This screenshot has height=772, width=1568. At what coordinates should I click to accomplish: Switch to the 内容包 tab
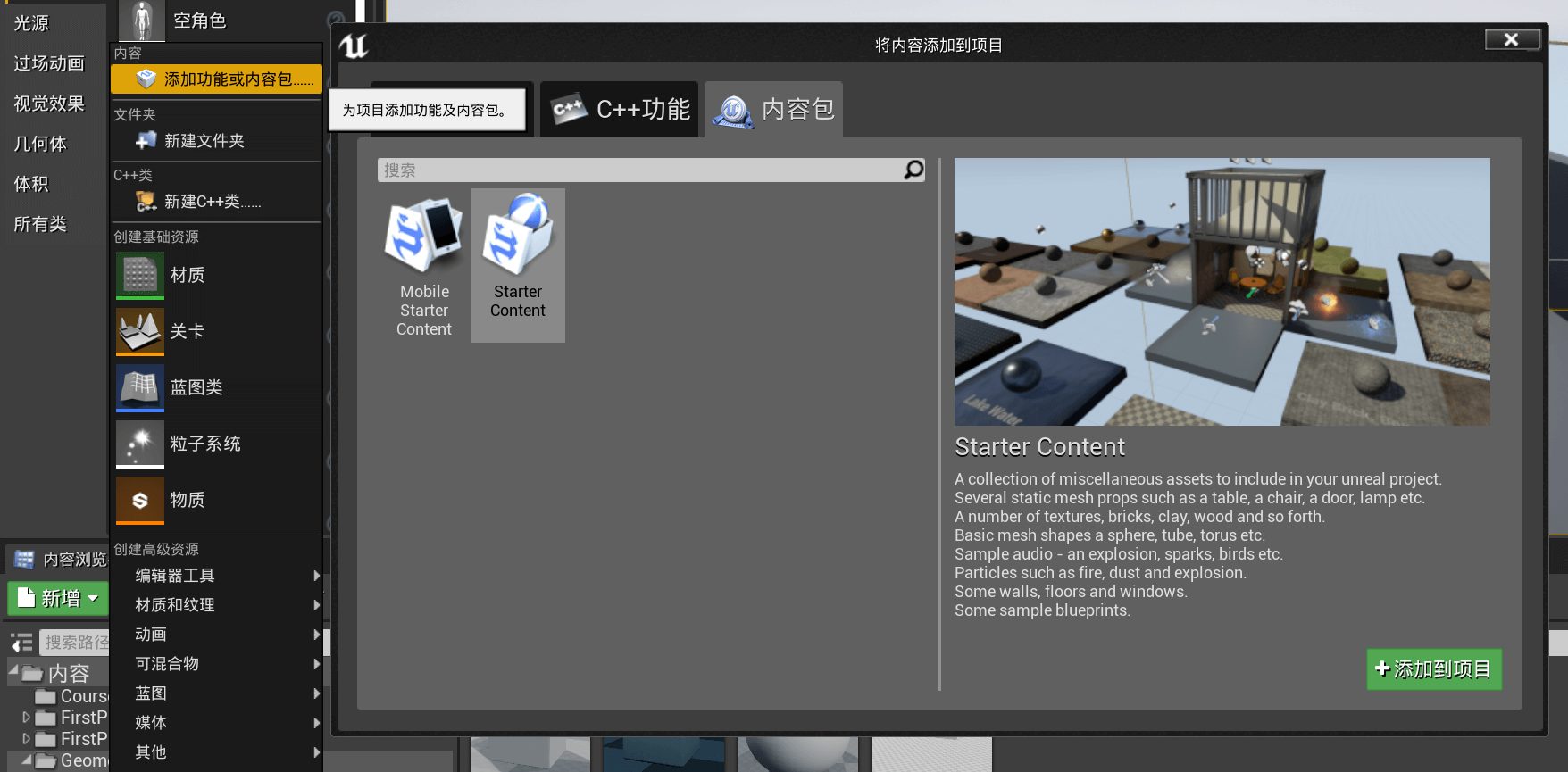pyautogui.click(x=773, y=110)
